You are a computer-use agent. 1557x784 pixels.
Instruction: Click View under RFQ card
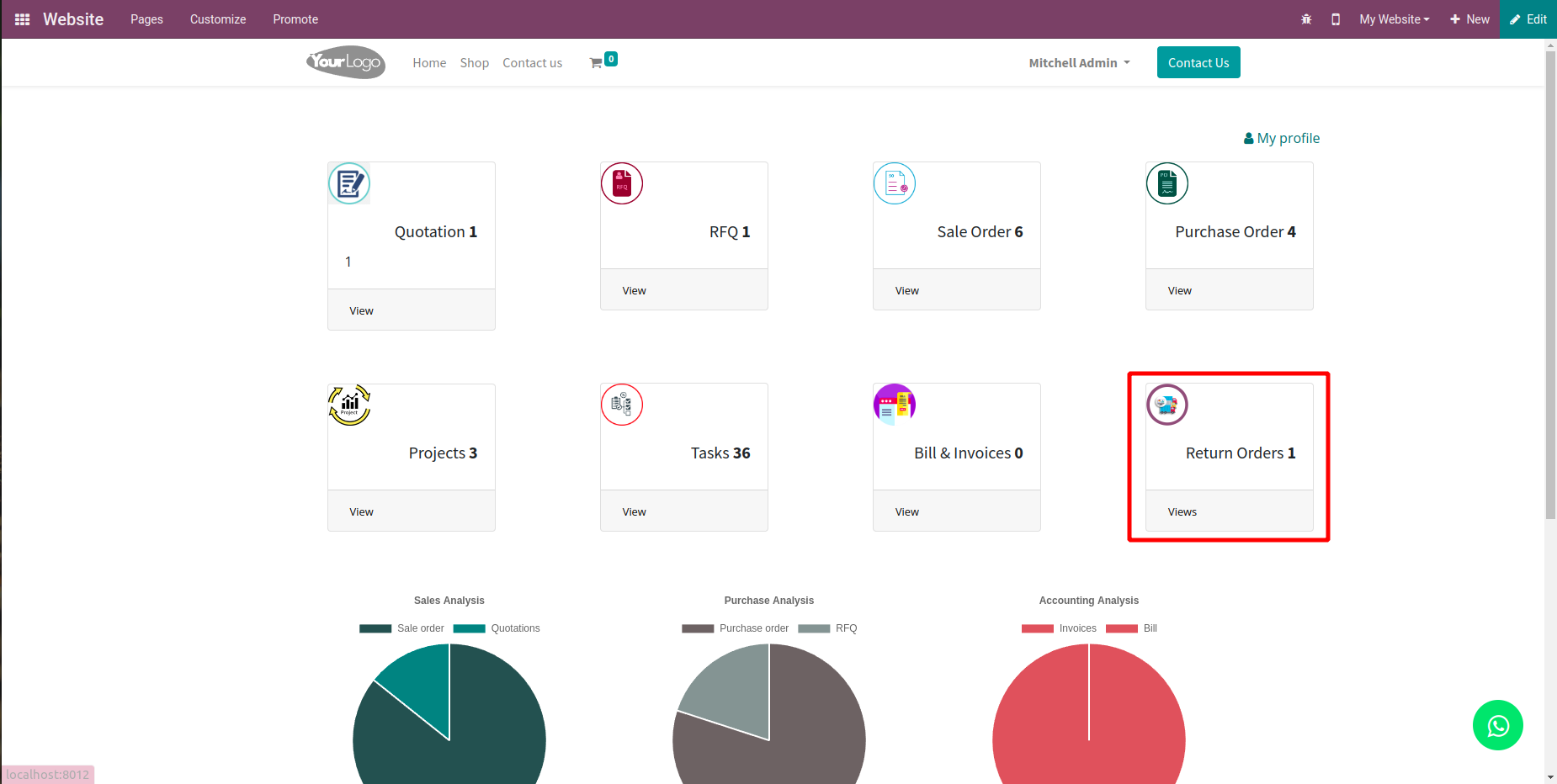coord(635,290)
